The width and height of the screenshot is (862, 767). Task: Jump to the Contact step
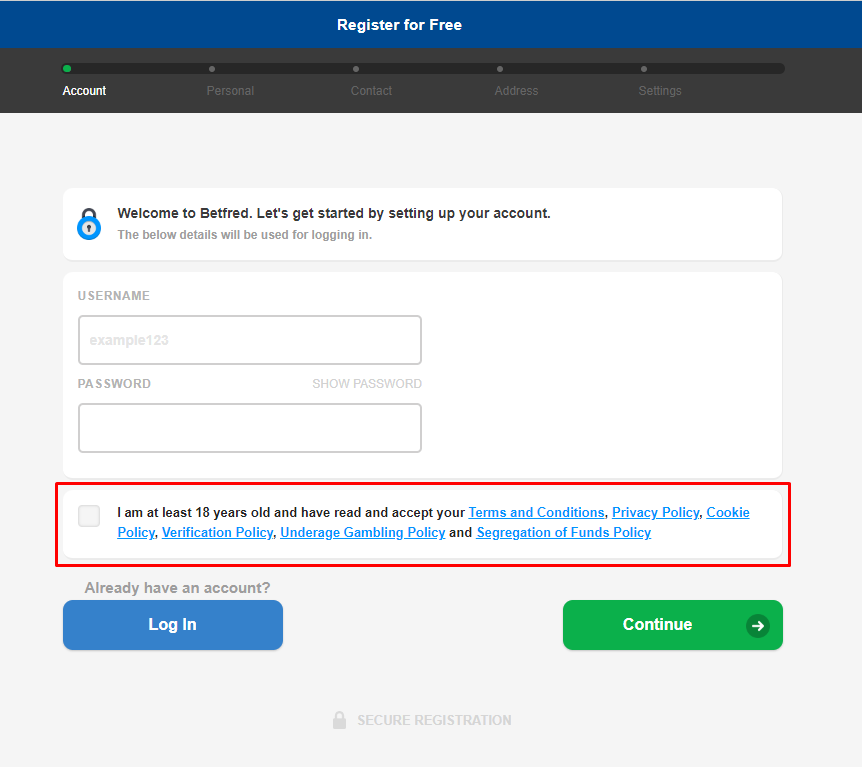(x=371, y=91)
